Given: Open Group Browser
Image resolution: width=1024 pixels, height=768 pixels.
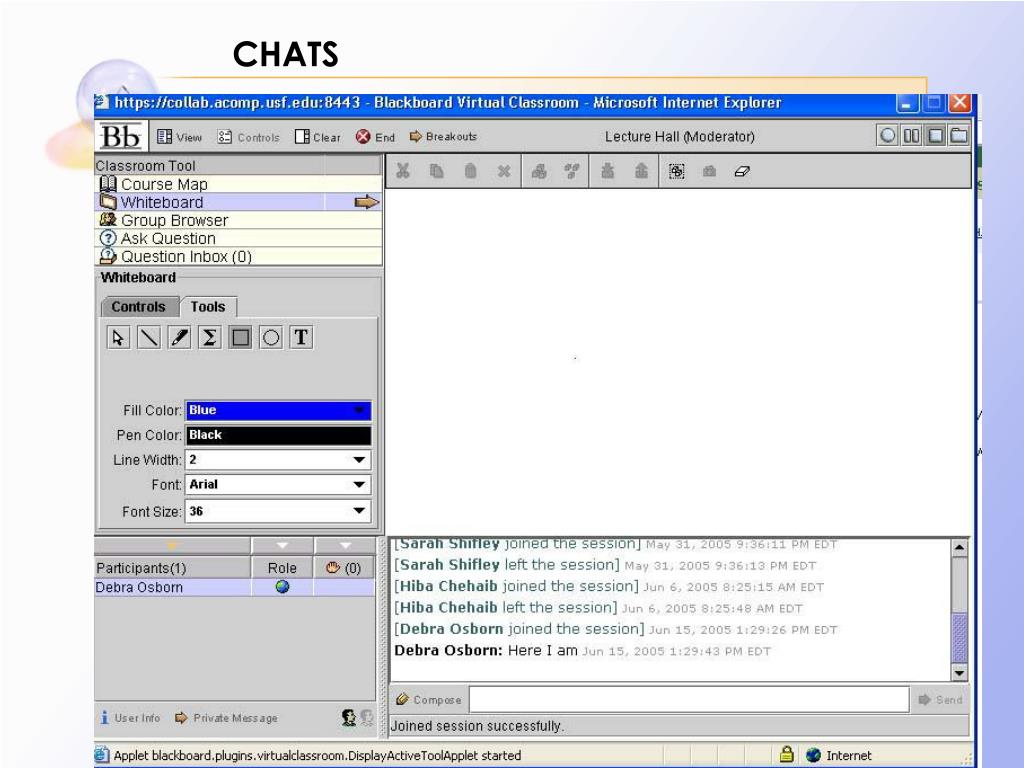Looking at the screenshot, I should click(x=238, y=221).
